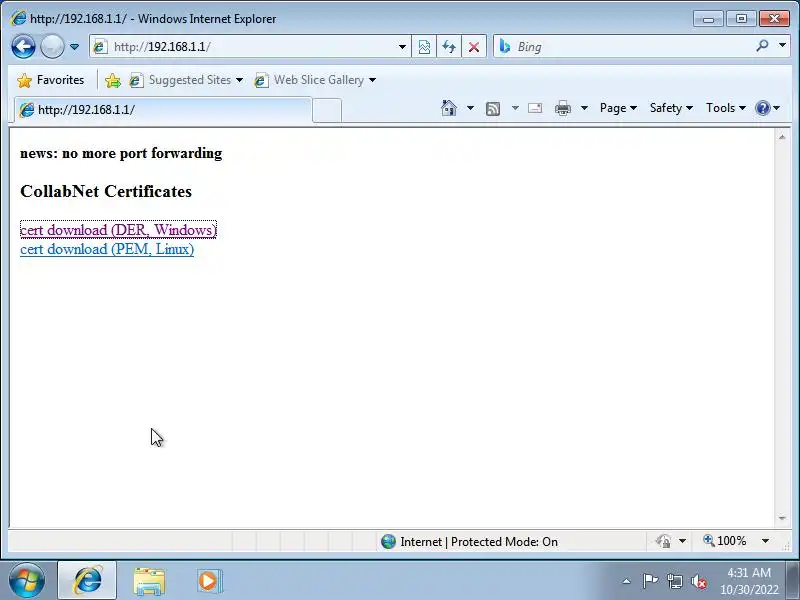Click the Home icon in command bar

(448, 108)
